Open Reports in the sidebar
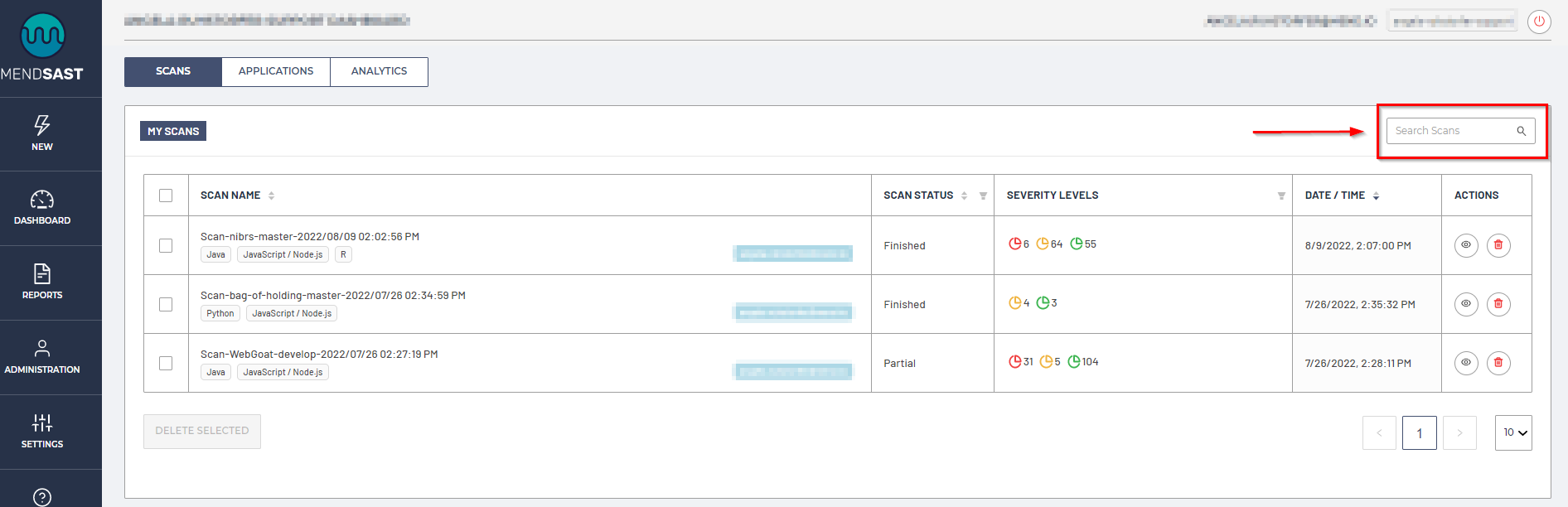 point(42,282)
